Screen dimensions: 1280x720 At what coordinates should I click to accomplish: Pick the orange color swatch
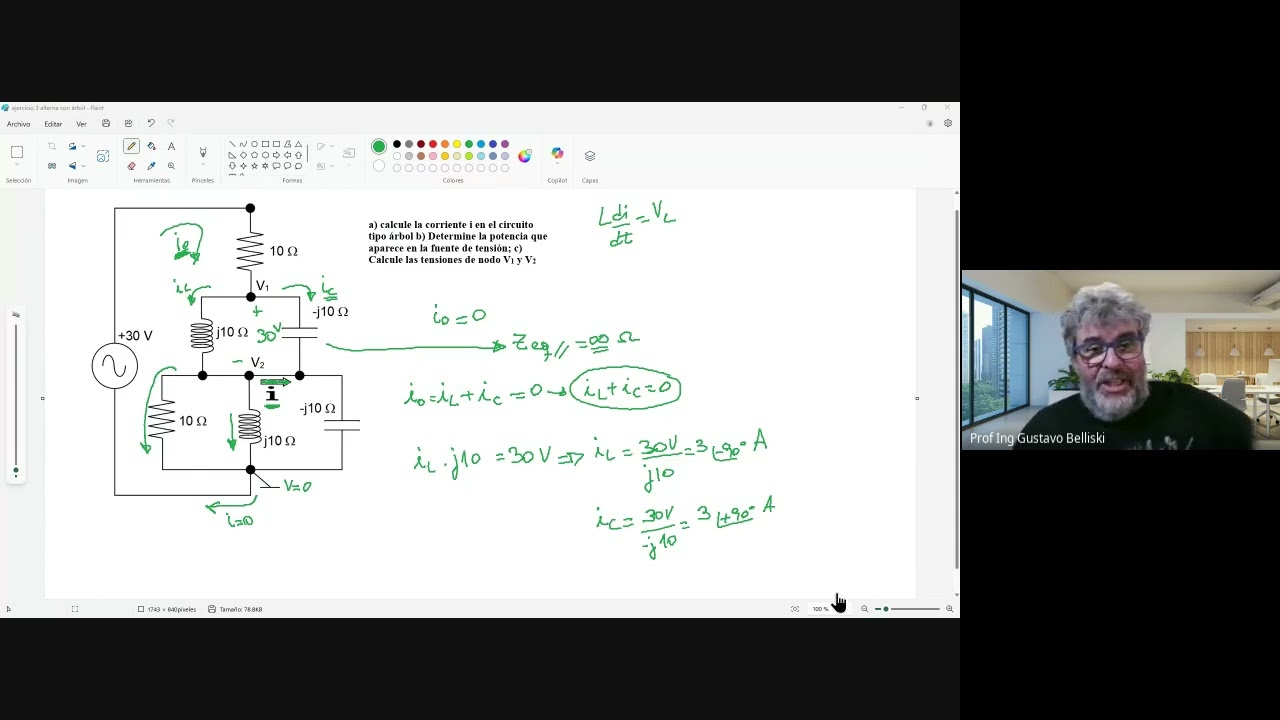tap(445, 144)
